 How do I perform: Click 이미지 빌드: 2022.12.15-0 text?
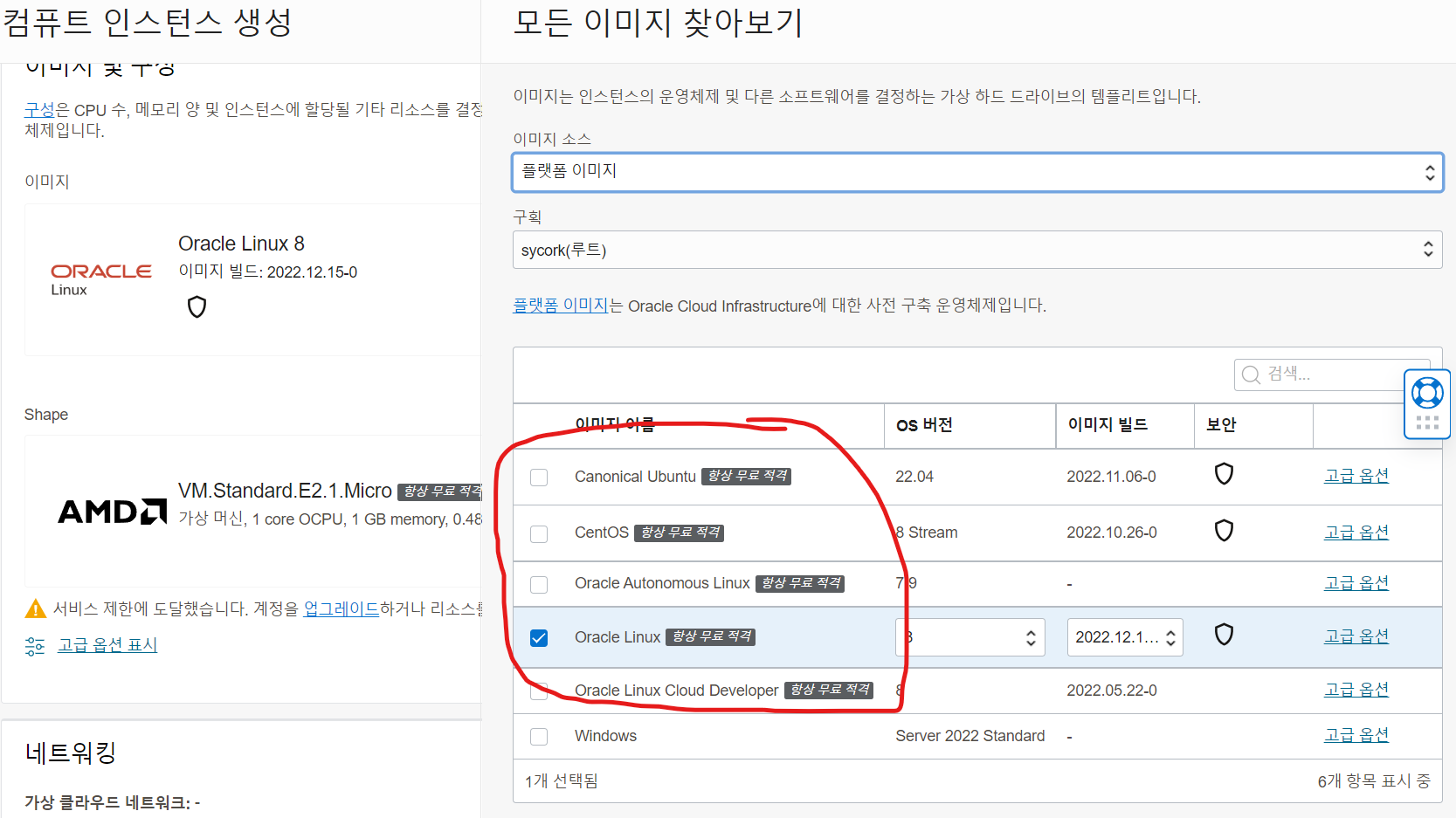tap(267, 272)
